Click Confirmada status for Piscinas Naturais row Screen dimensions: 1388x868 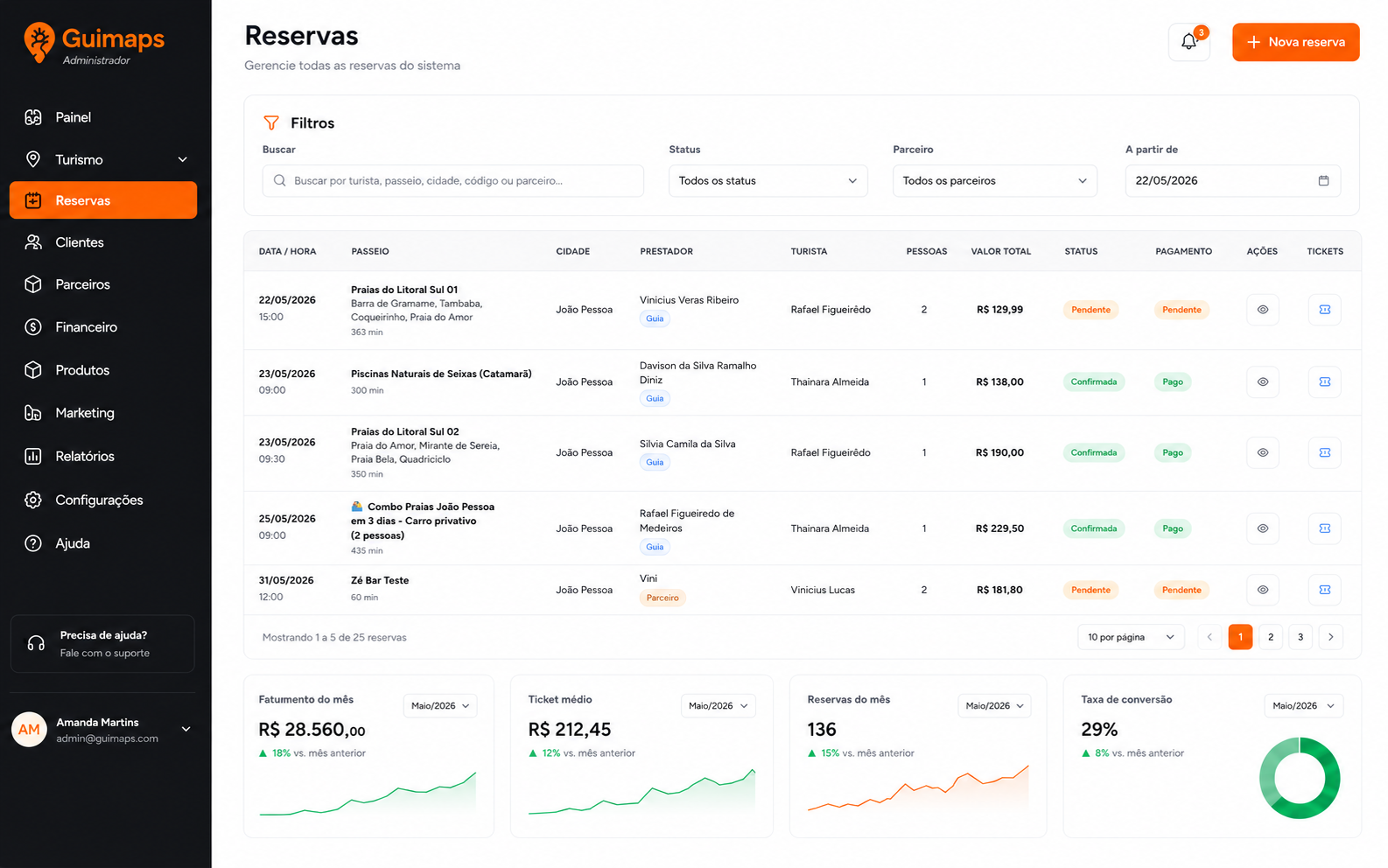(x=1094, y=381)
